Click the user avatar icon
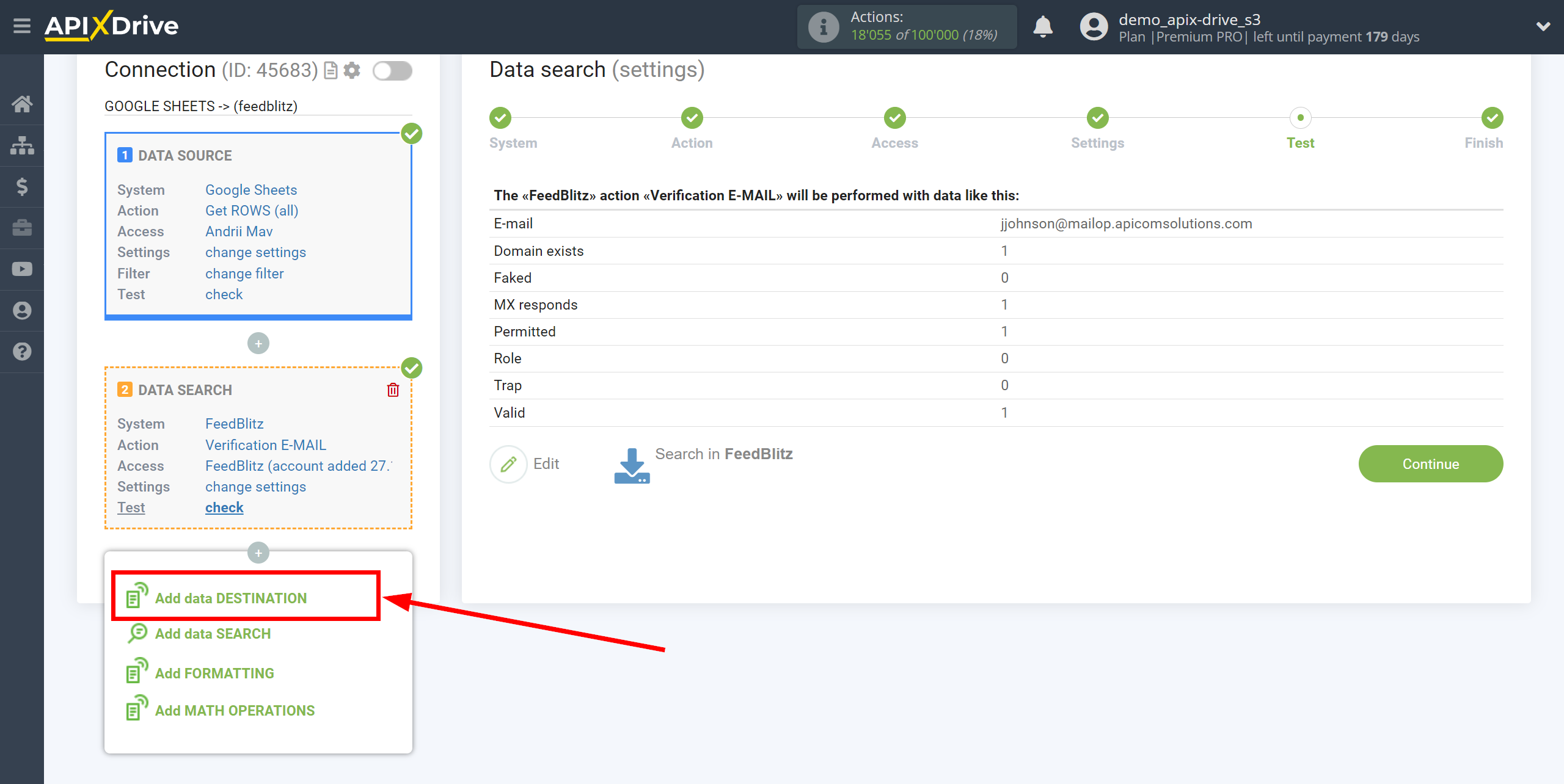This screenshot has height=784, width=1564. (1094, 27)
